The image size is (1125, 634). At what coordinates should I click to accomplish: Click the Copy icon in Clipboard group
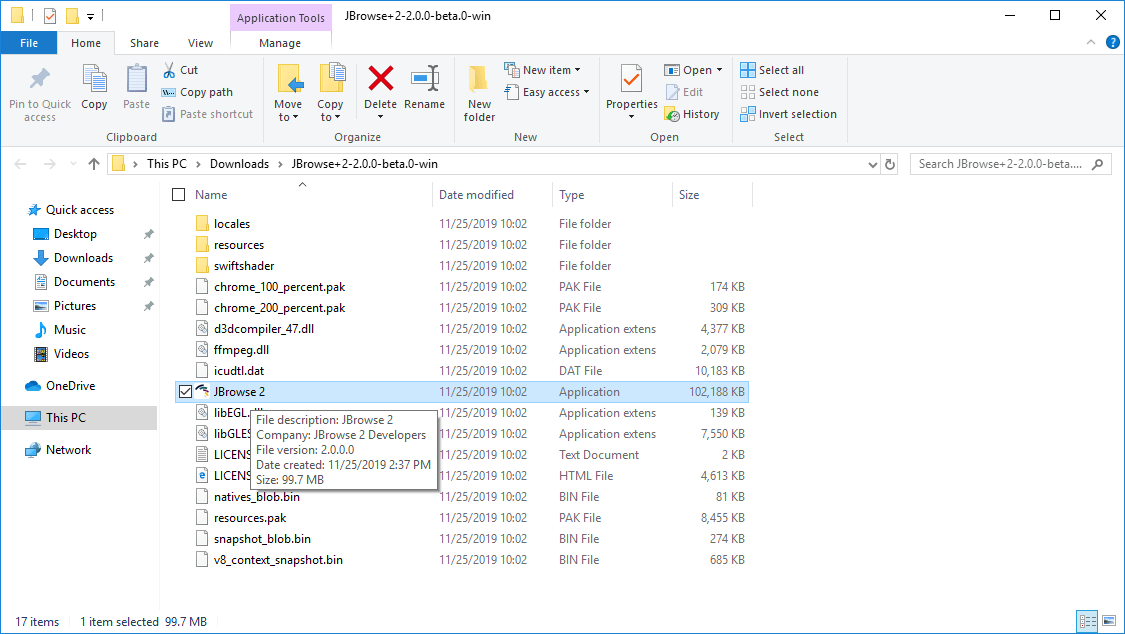point(94,78)
